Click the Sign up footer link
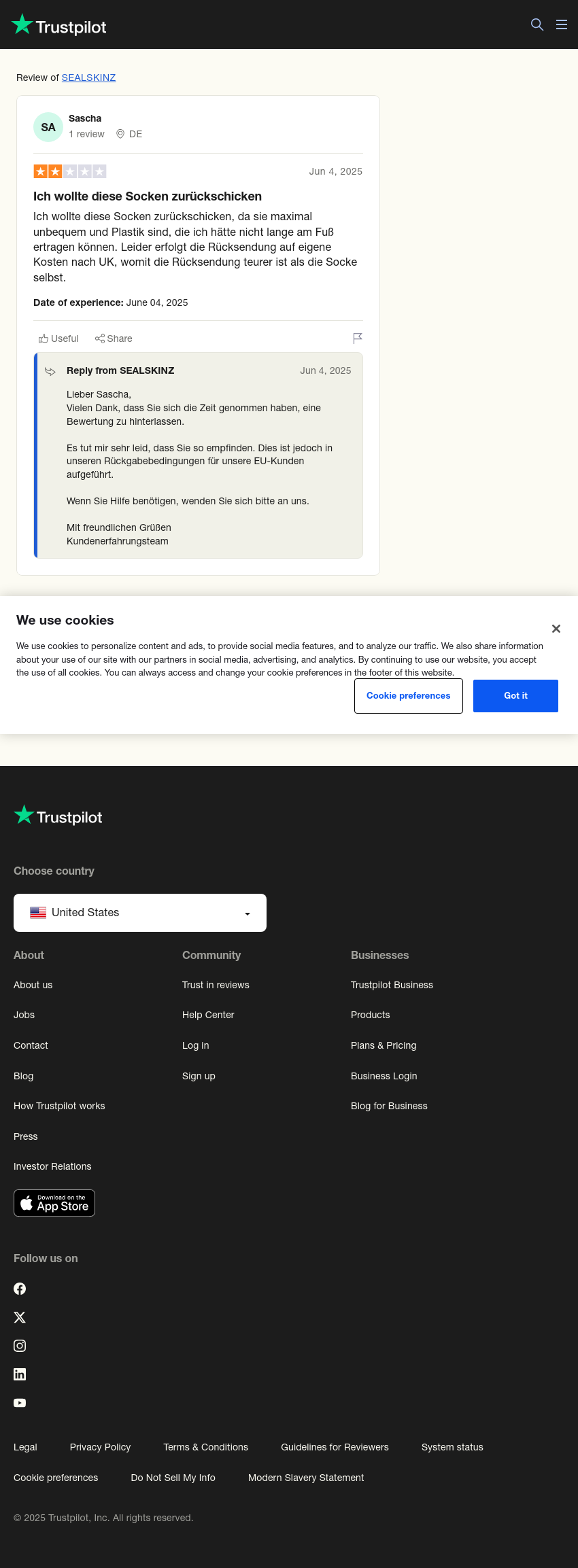578x1568 pixels. [199, 1076]
